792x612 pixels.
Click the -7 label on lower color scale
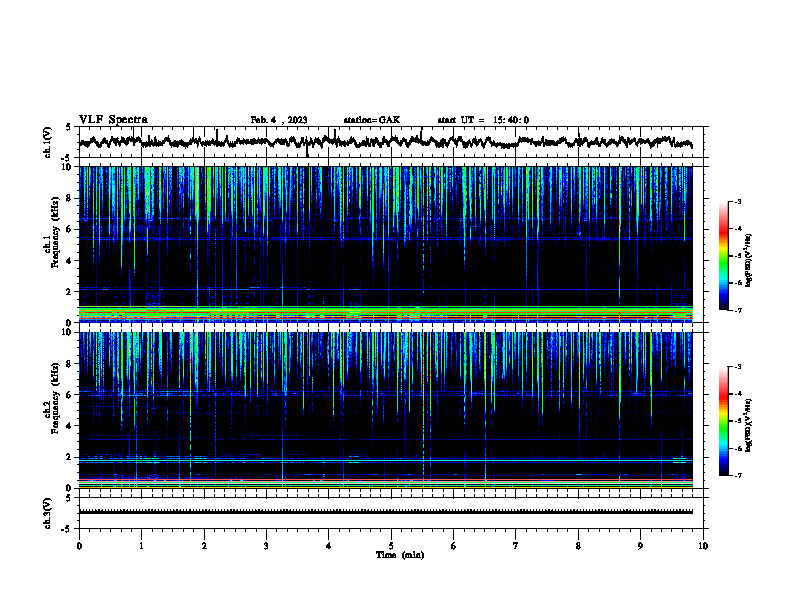pyautogui.click(x=738, y=475)
